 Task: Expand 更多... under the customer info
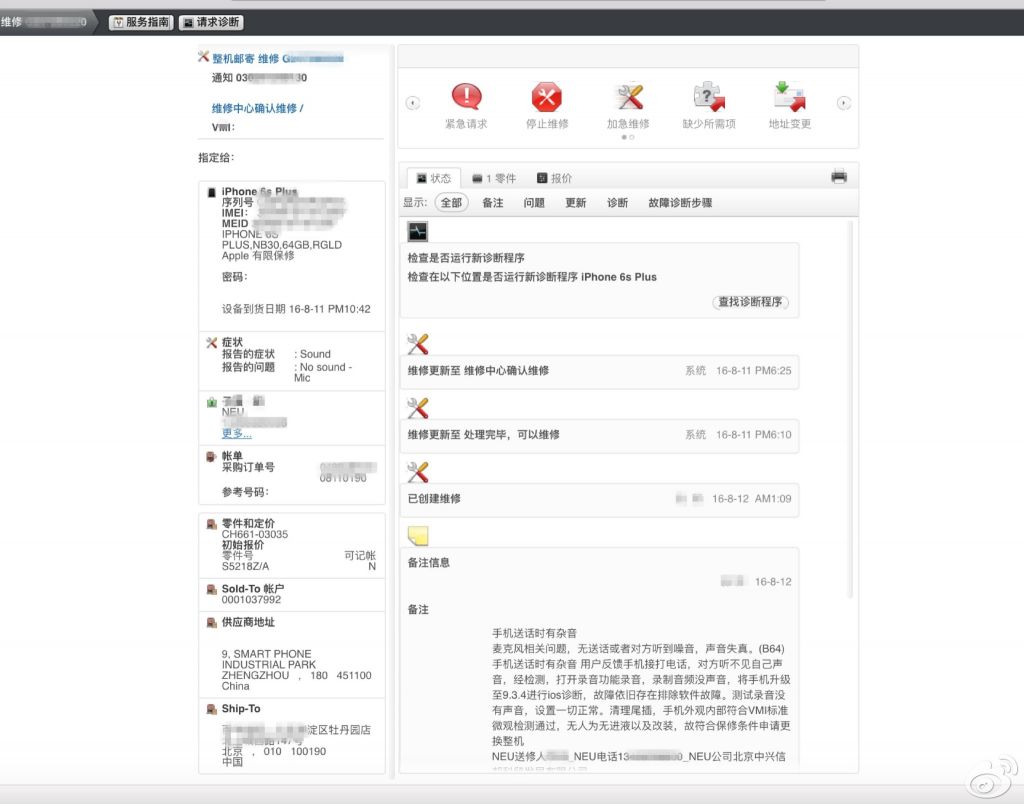[x=236, y=433]
